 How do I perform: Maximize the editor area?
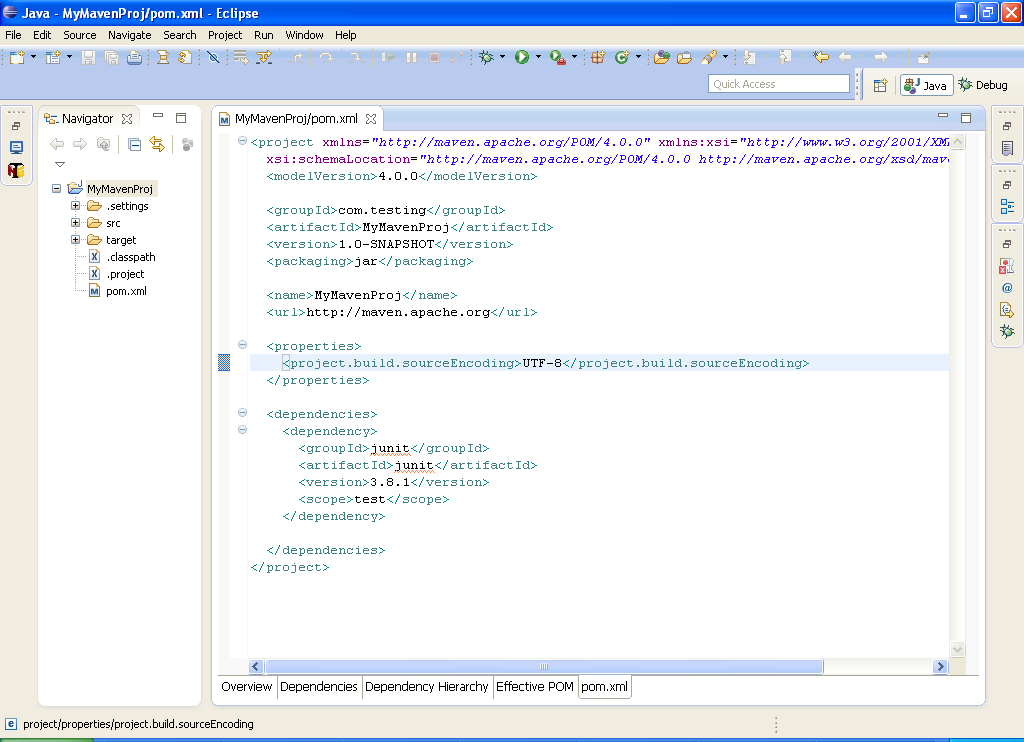pyautogui.click(x=966, y=118)
